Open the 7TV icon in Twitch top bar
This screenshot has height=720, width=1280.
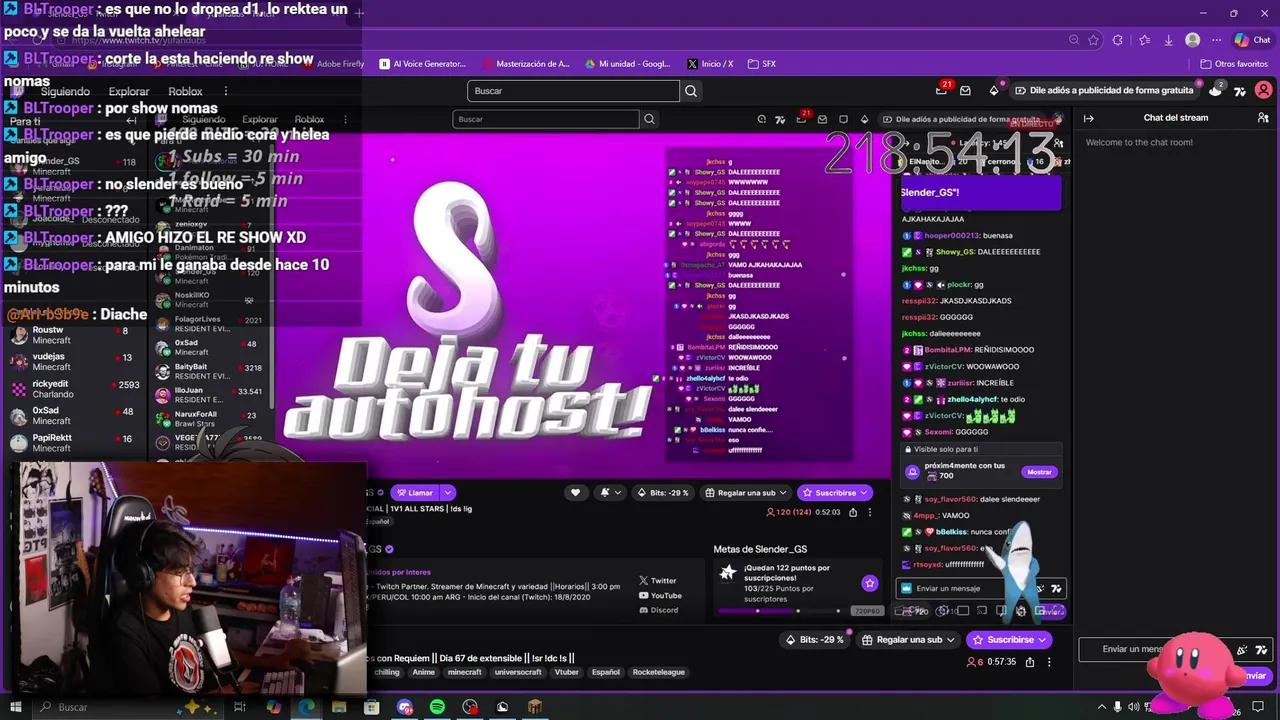[1240, 91]
